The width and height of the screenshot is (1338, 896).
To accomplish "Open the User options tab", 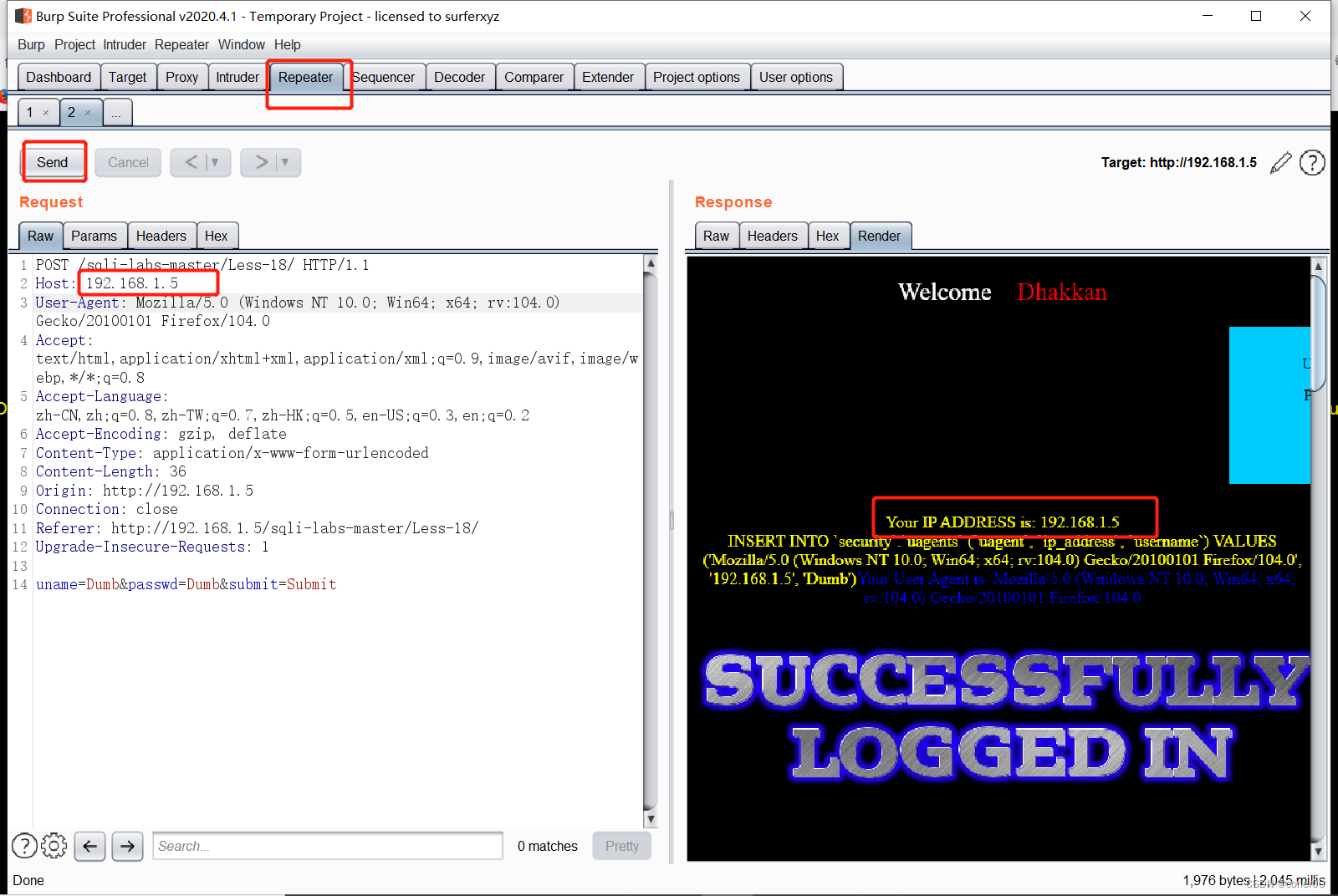I will click(x=796, y=77).
